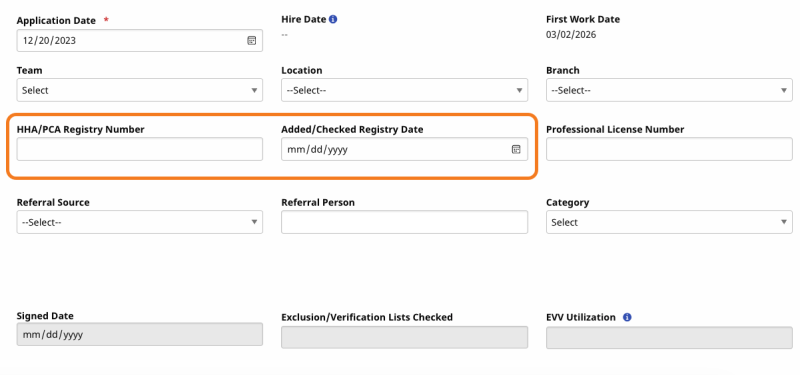Open the Category dropdown
Screen dimensions: 800x375
click(669, 222)
